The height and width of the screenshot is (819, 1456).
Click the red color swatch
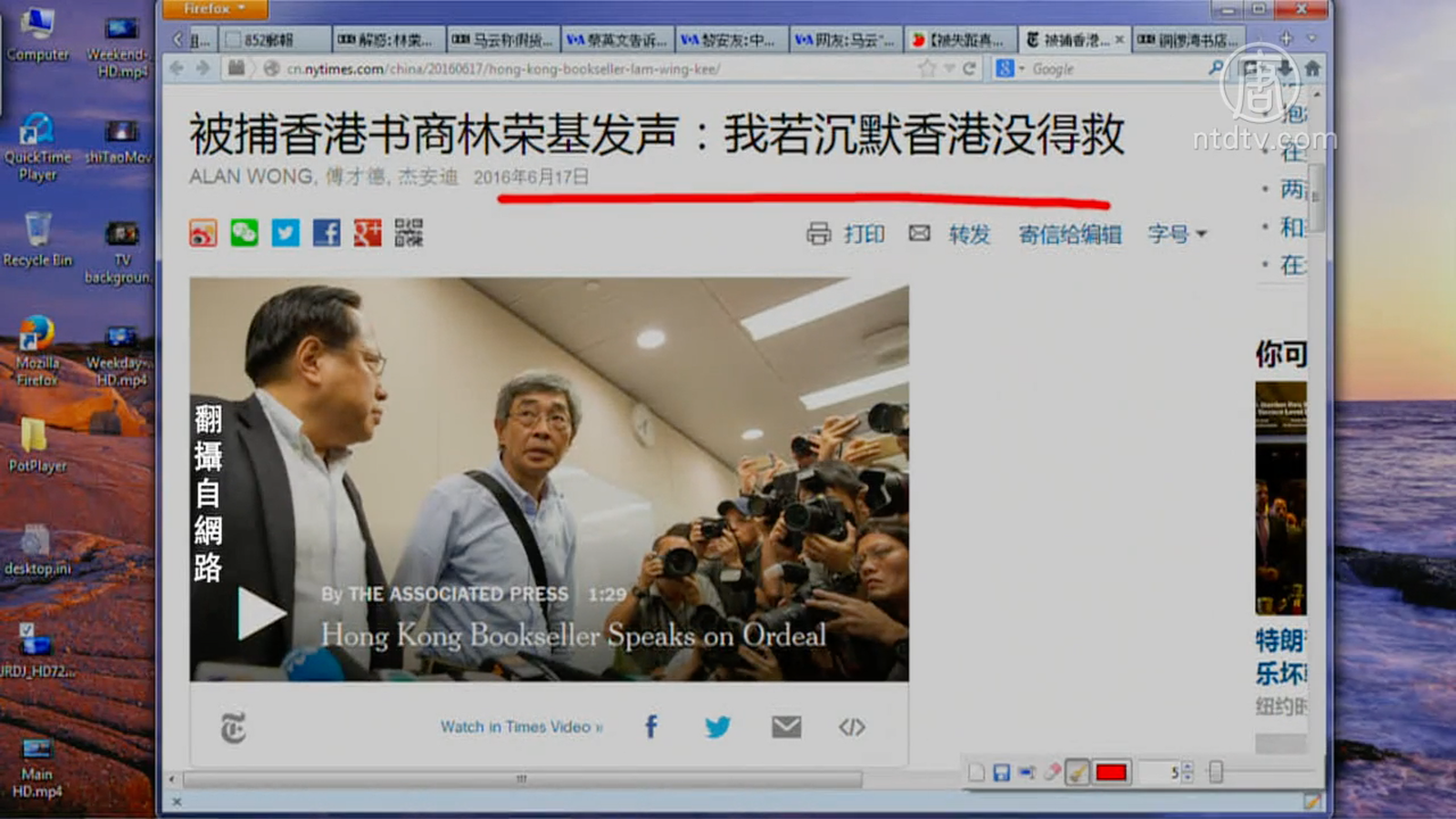1111,773
